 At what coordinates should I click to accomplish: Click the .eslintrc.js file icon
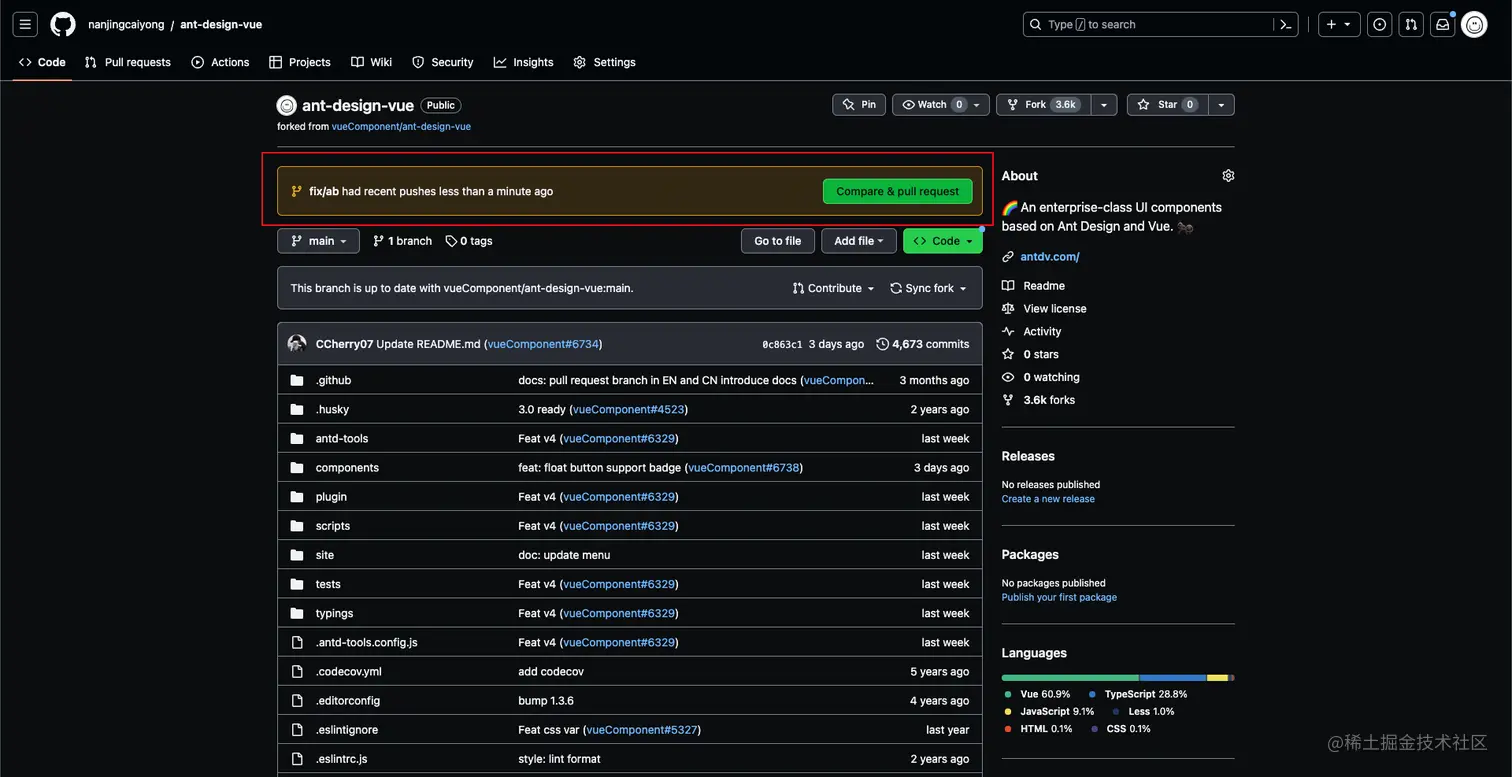pyautogui.click(x=297, y=758)
